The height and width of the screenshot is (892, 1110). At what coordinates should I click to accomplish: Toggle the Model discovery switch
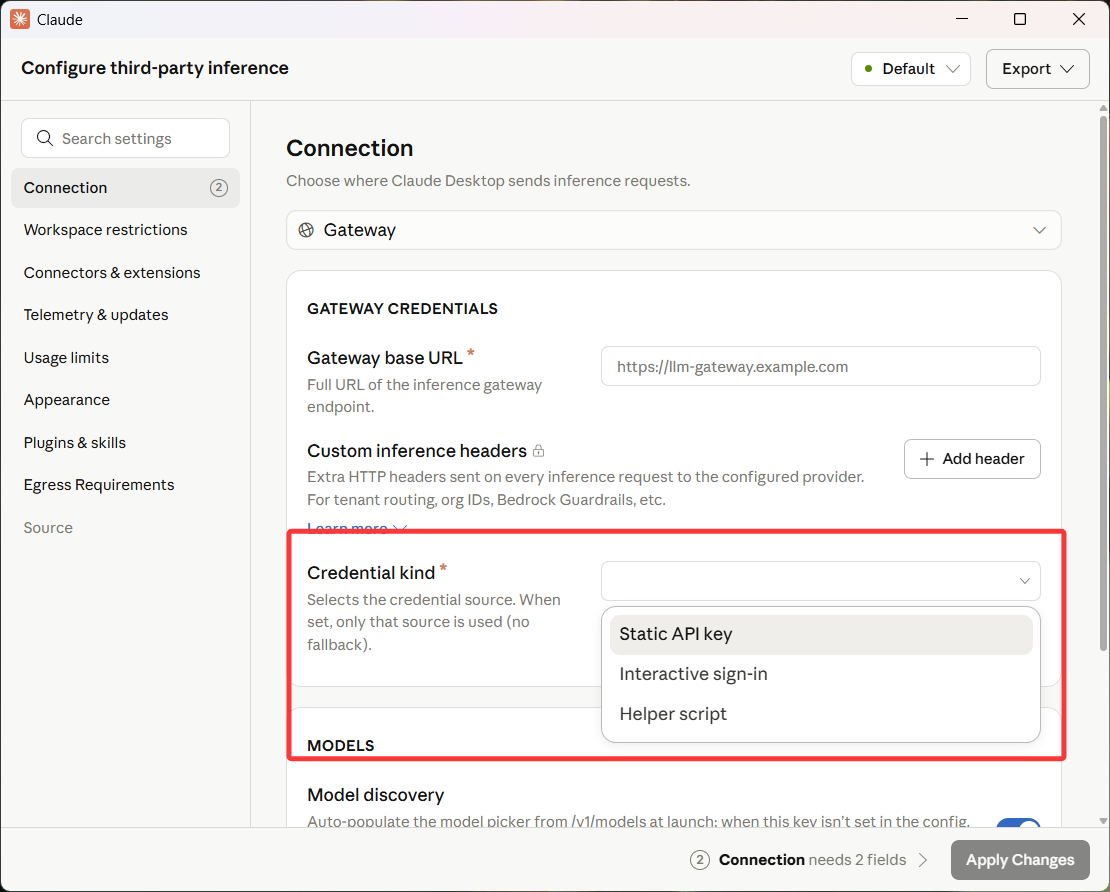coord(1018,823)
